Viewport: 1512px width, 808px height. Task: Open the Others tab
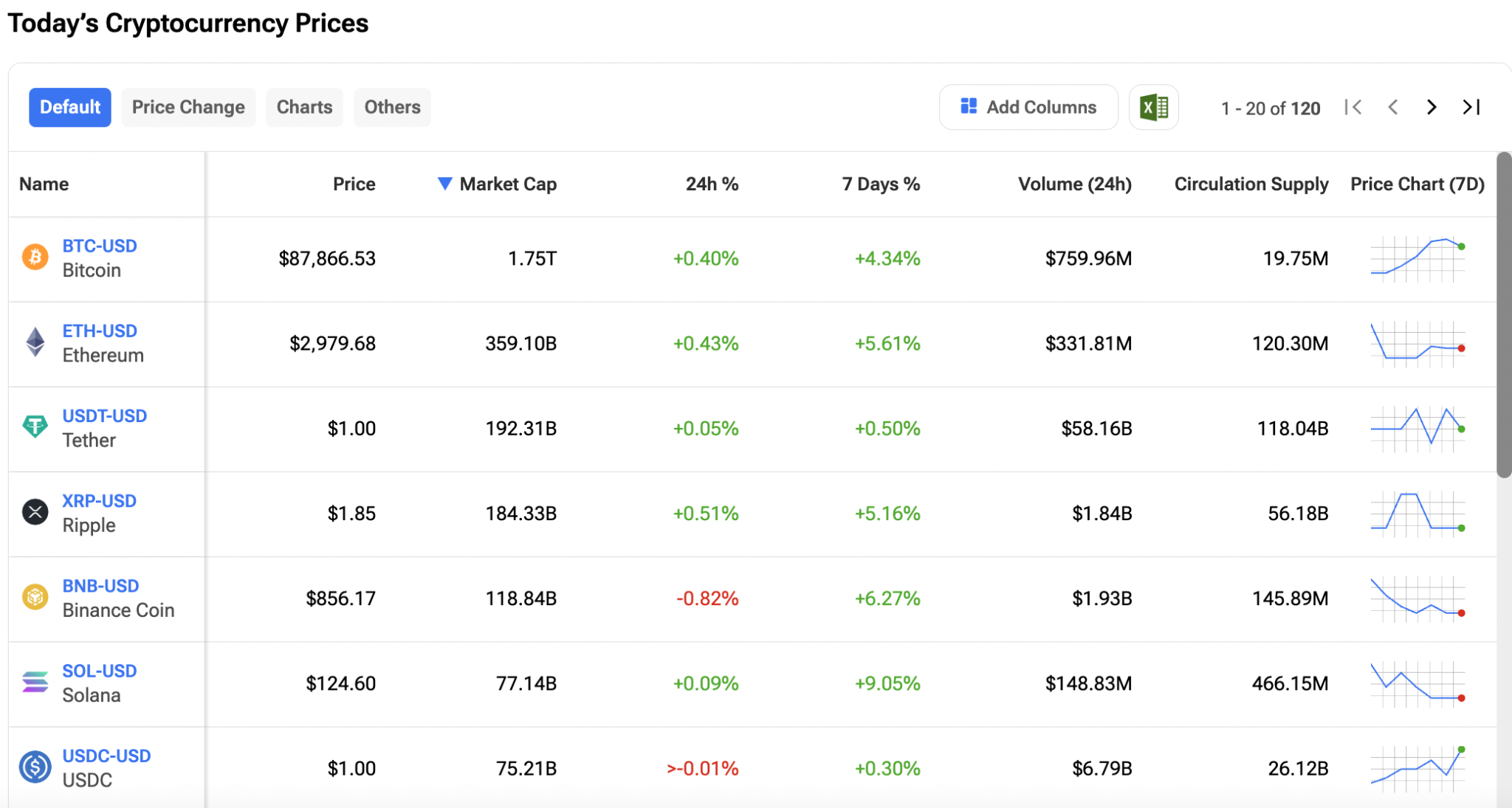(392, 107)
